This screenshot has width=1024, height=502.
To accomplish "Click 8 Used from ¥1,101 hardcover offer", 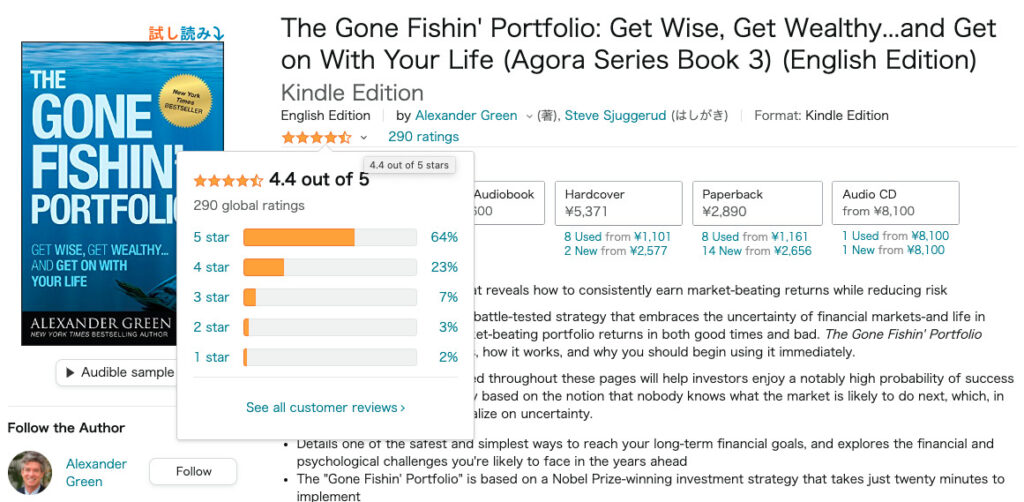I will 618,236.
